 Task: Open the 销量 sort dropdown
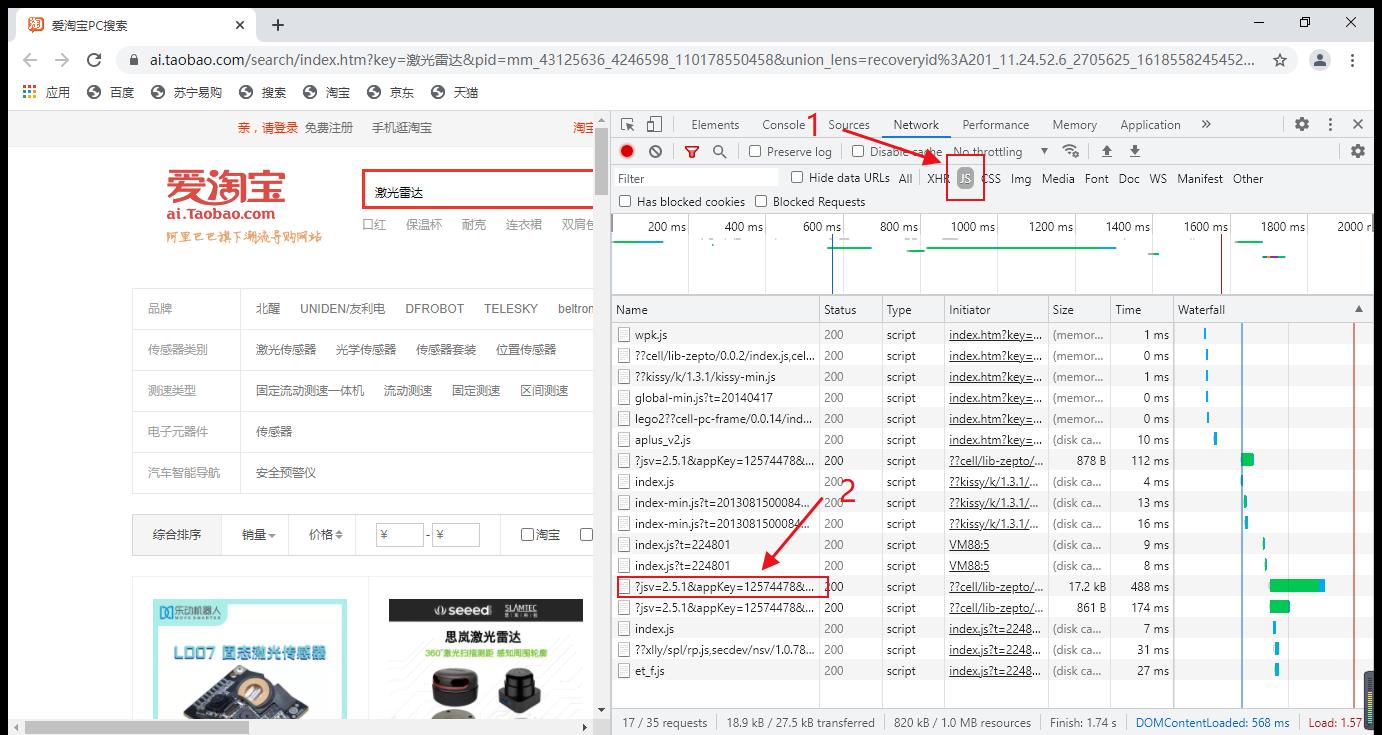(258, 535)
